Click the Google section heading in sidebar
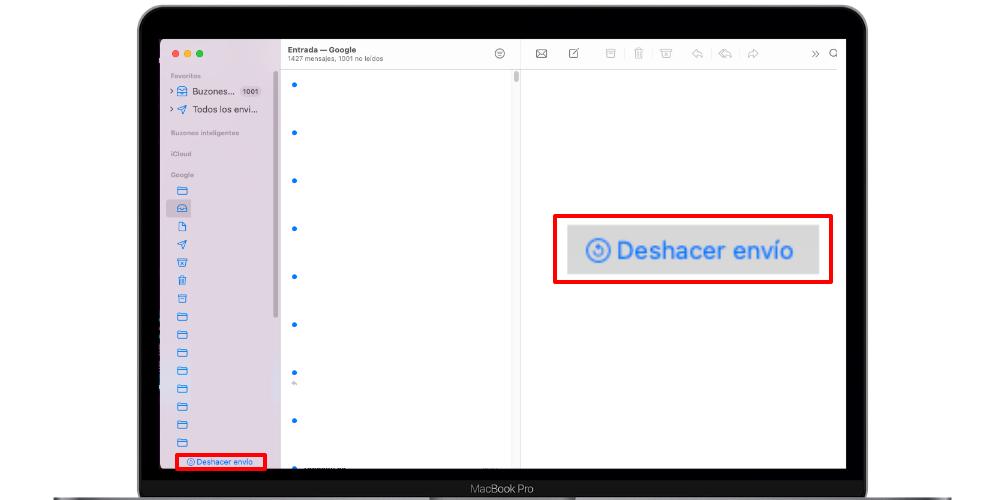Screen dimensions: 1000x500 (182, 175)
